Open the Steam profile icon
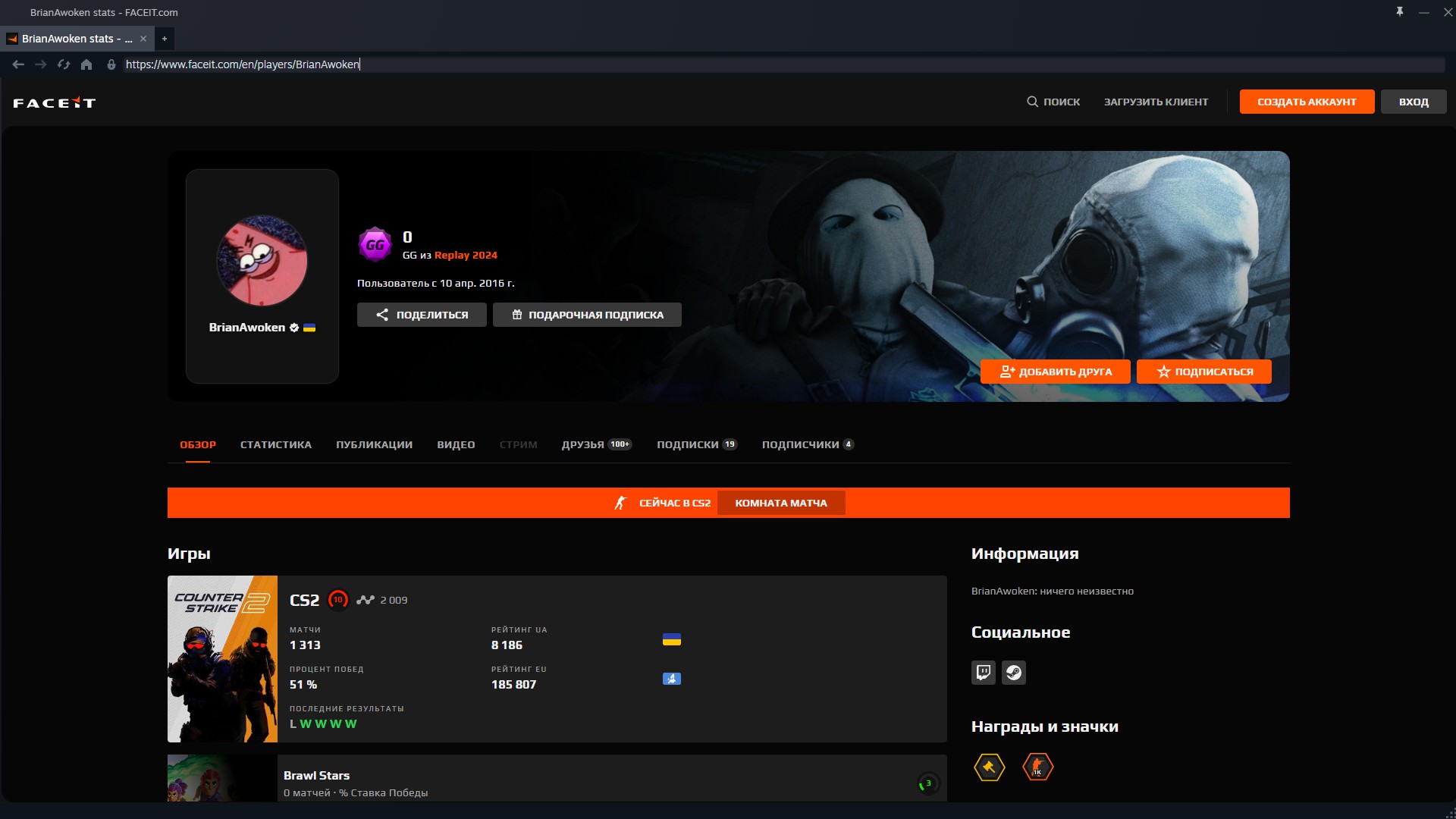1456x819 pixels. coord(1014,673)
